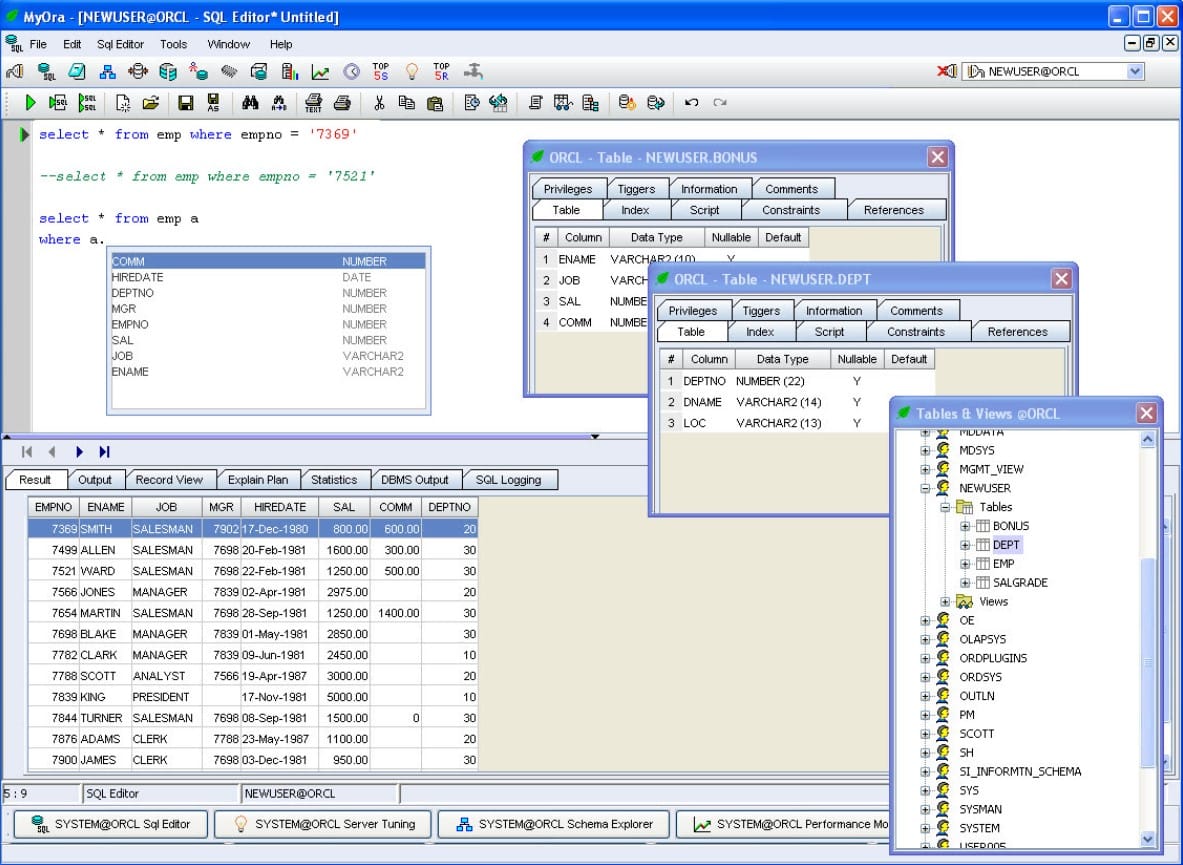Go to next record in results
This screenshot has height=865, width=1183.
tap(78, 452)
